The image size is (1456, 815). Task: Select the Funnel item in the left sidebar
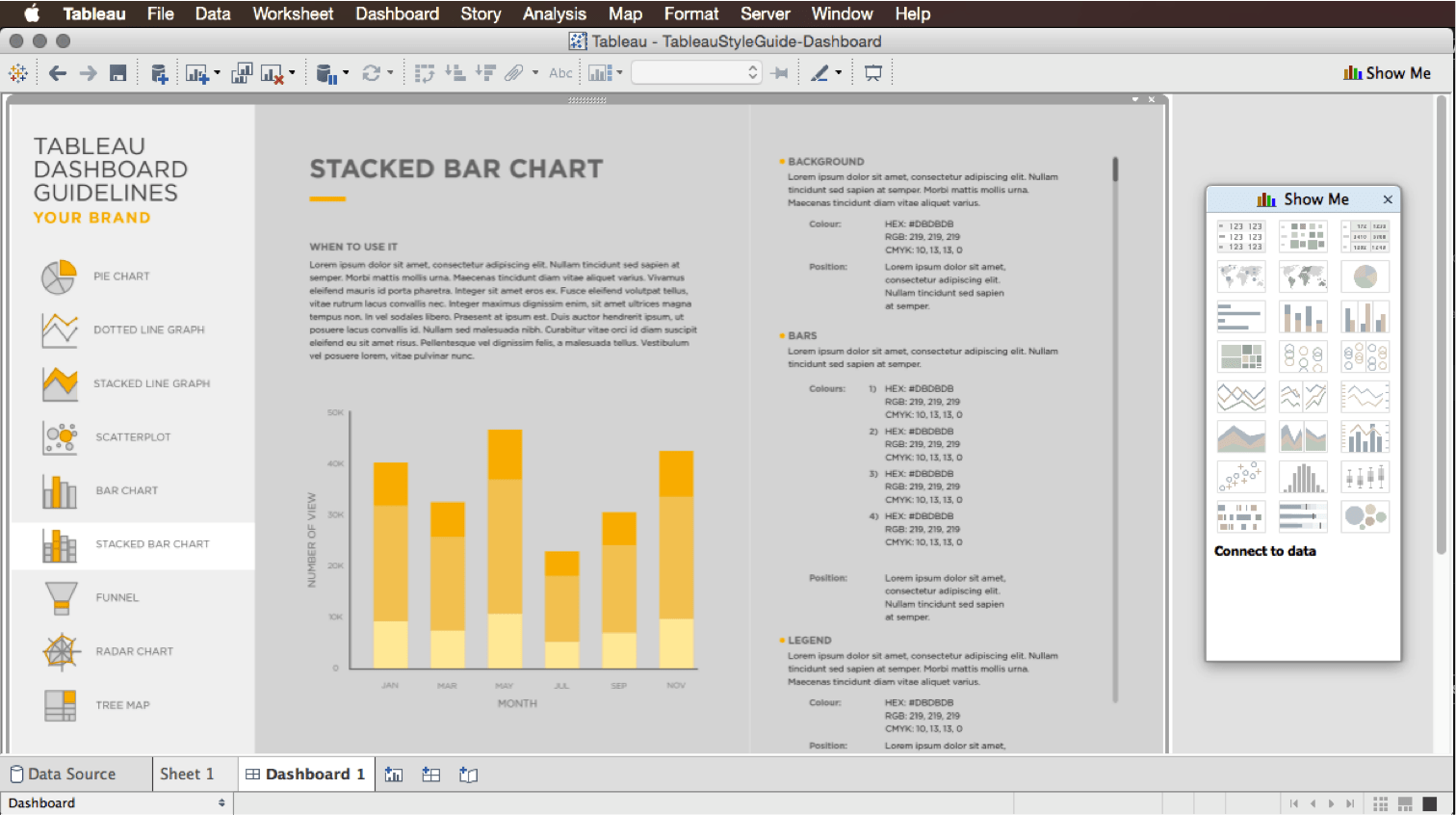(x=116, y=597)
